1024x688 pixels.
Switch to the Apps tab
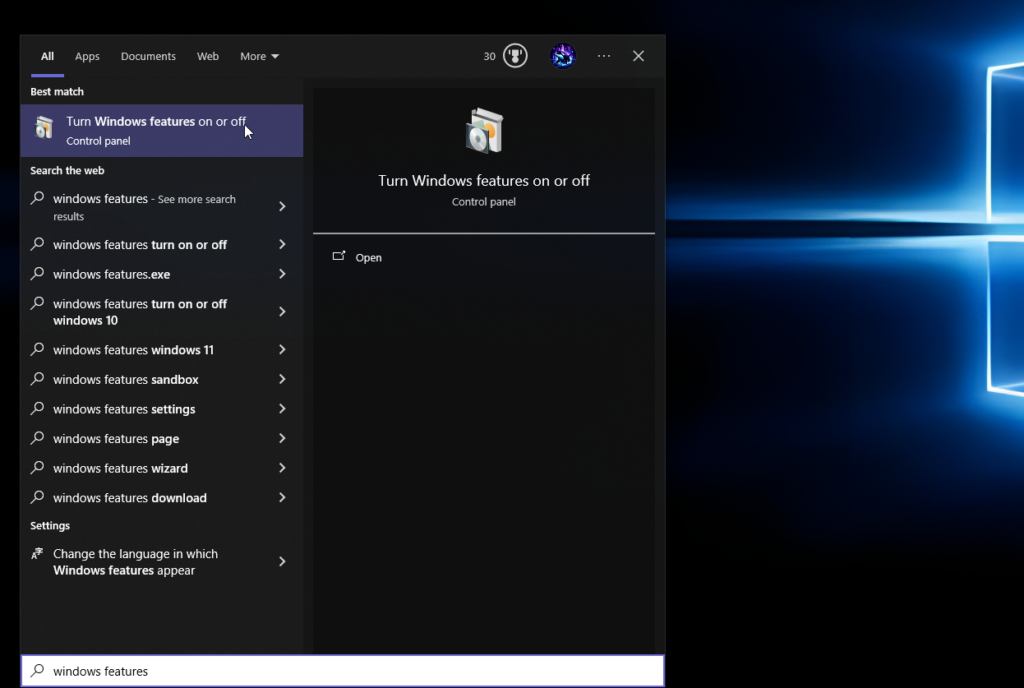87,56
